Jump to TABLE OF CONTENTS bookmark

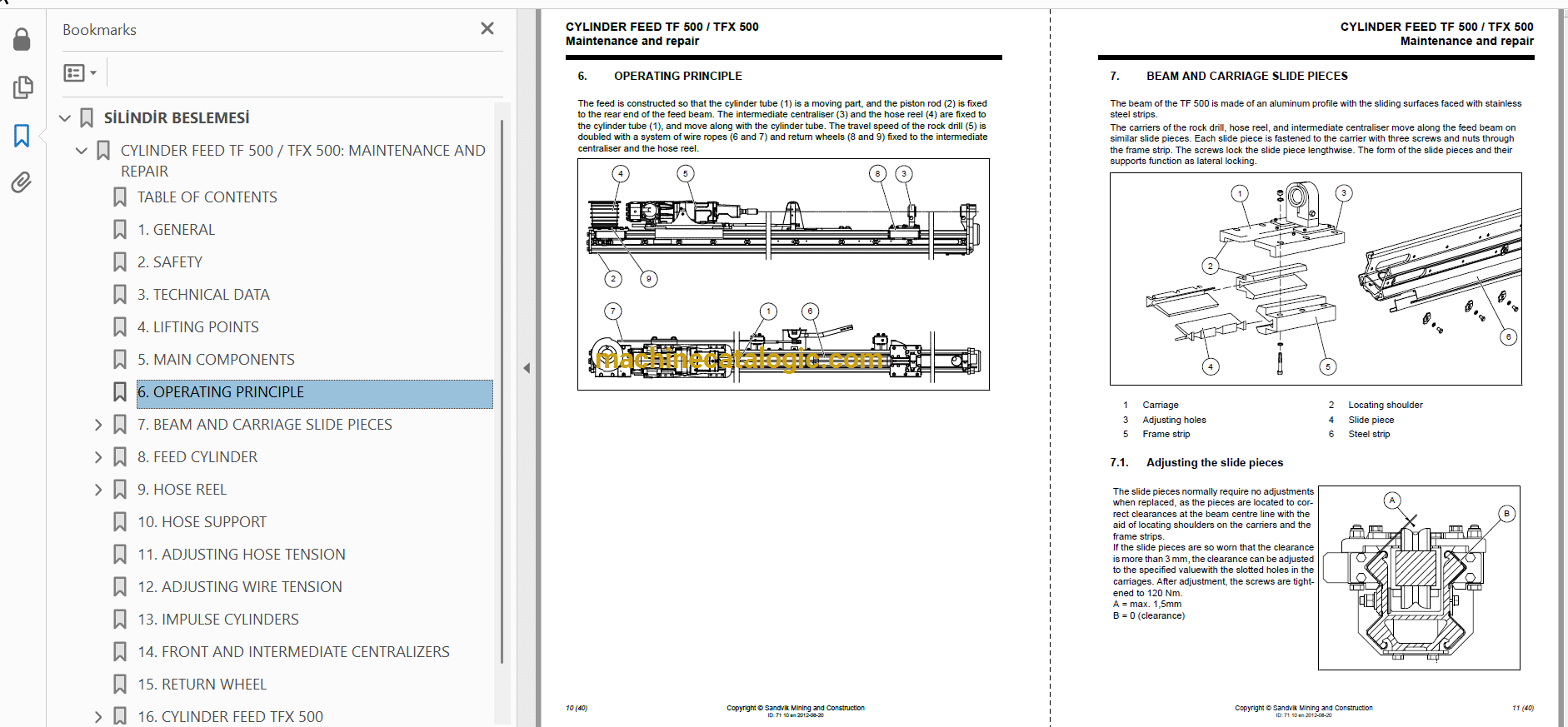coord(207,197)
